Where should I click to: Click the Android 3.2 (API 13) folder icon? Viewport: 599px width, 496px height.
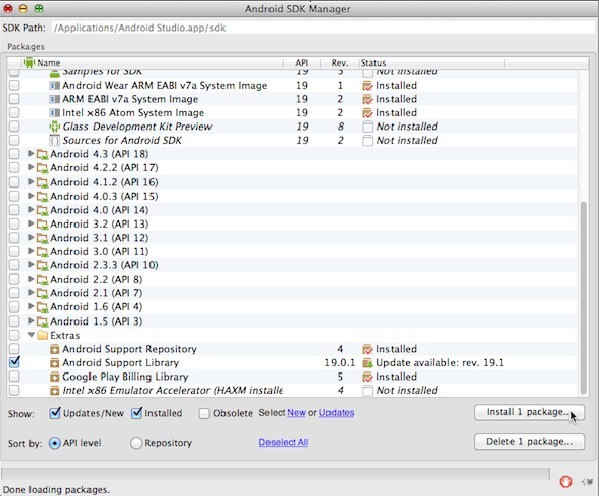pyautogui.click(x=42, y=224)
